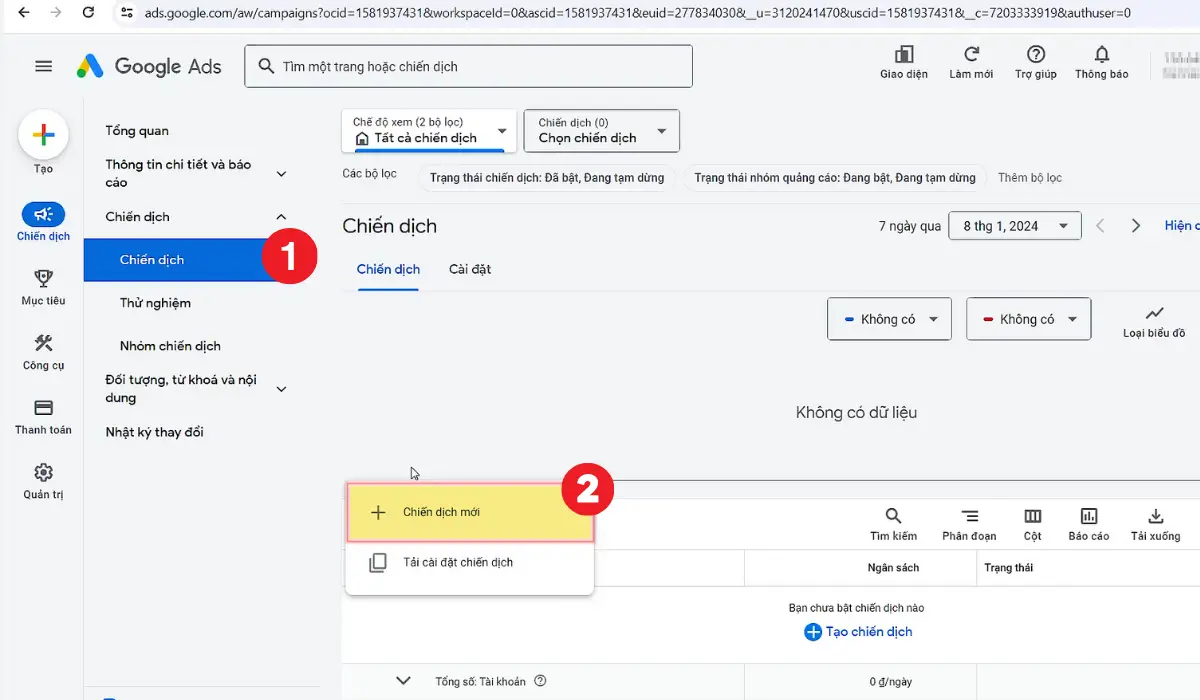Open Trợ giúp help icon
Screen dimensions: 1200x700
pos(1035,60)
